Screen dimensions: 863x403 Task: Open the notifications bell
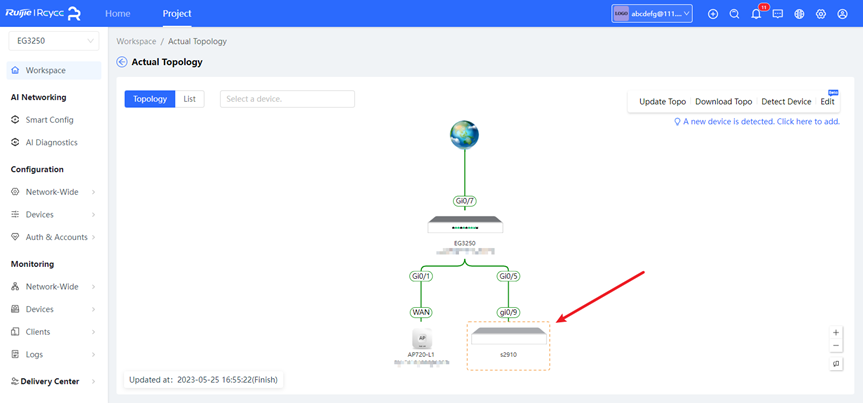(x=756, y=14)
